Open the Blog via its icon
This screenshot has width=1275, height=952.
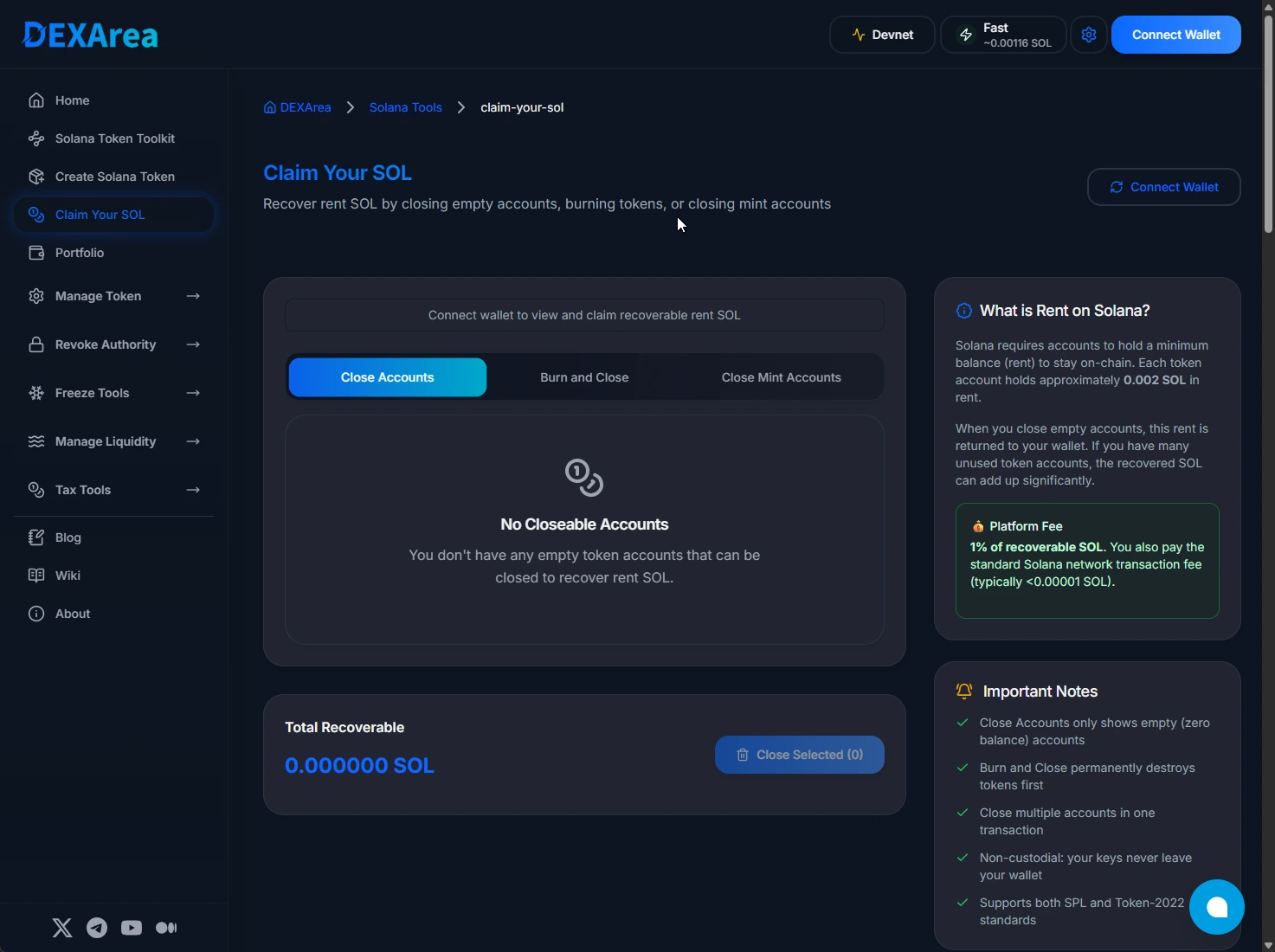35,537
